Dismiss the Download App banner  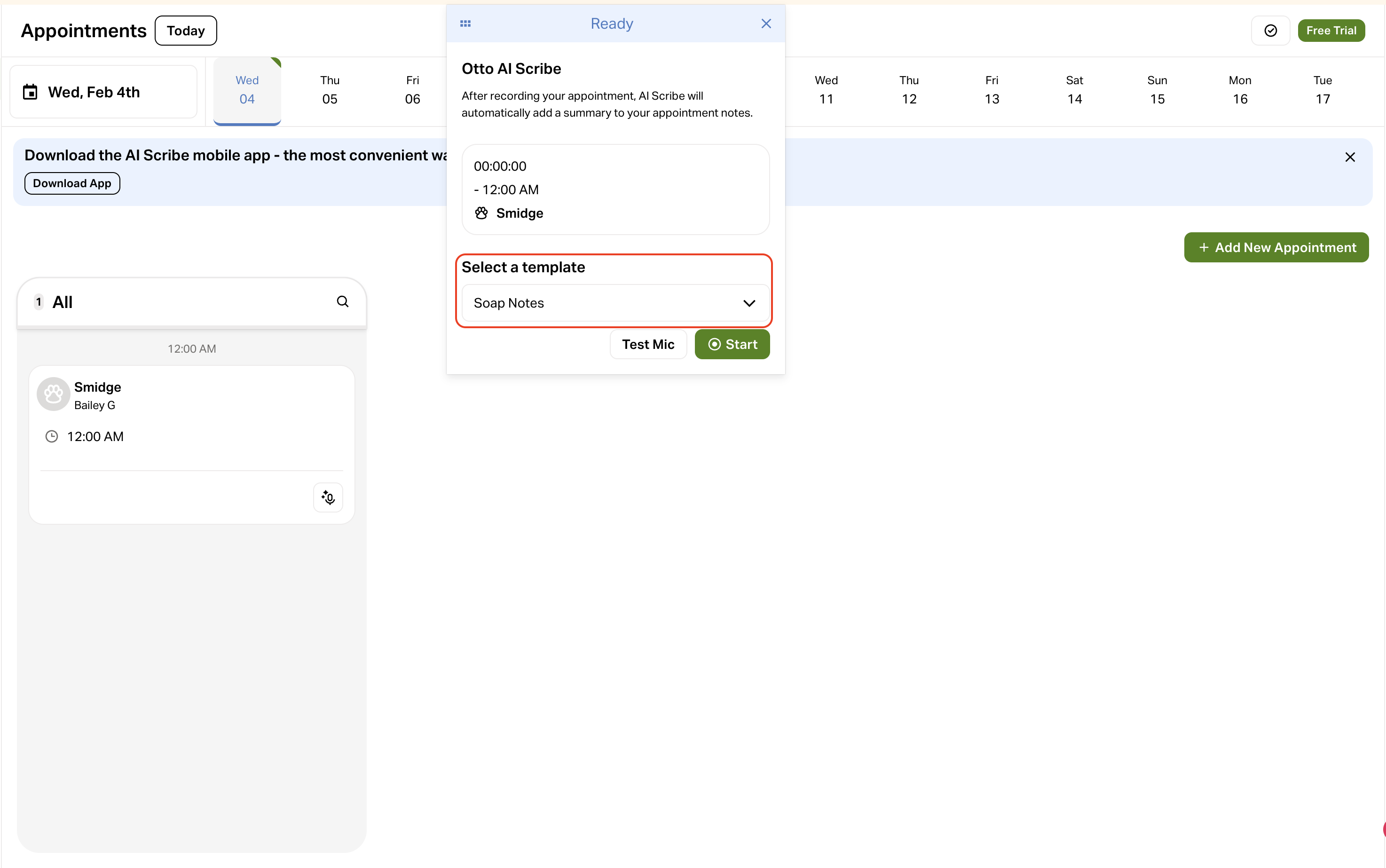pyautogui.click(x=1349, y=158)
